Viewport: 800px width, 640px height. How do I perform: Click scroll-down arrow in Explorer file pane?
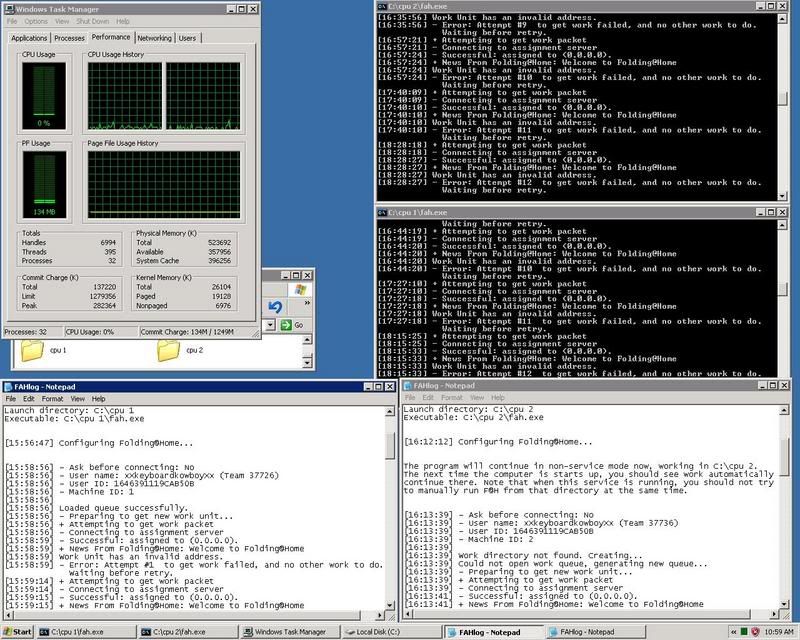pos(307,362)
